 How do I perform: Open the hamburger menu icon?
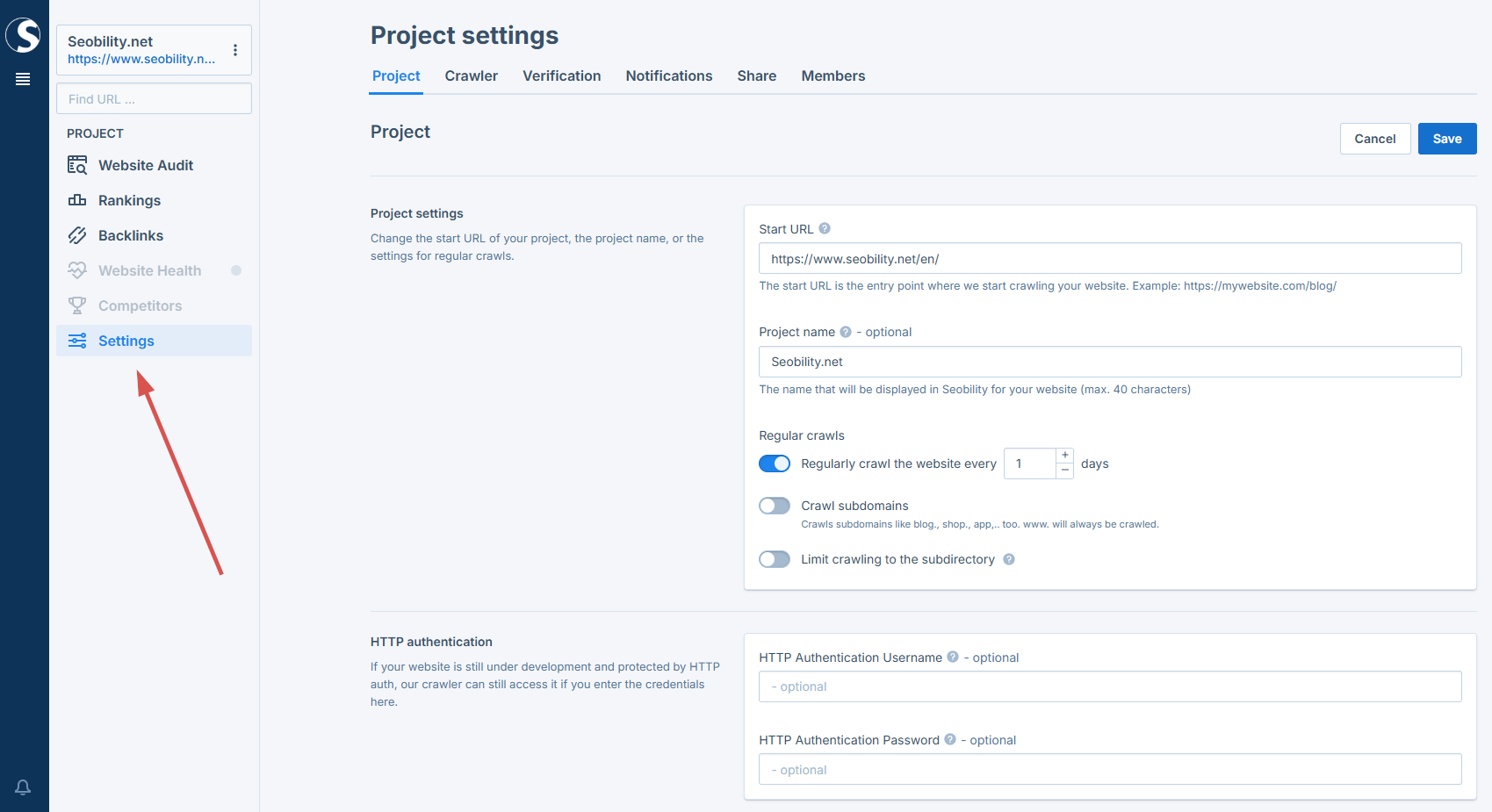coord(23,79)
